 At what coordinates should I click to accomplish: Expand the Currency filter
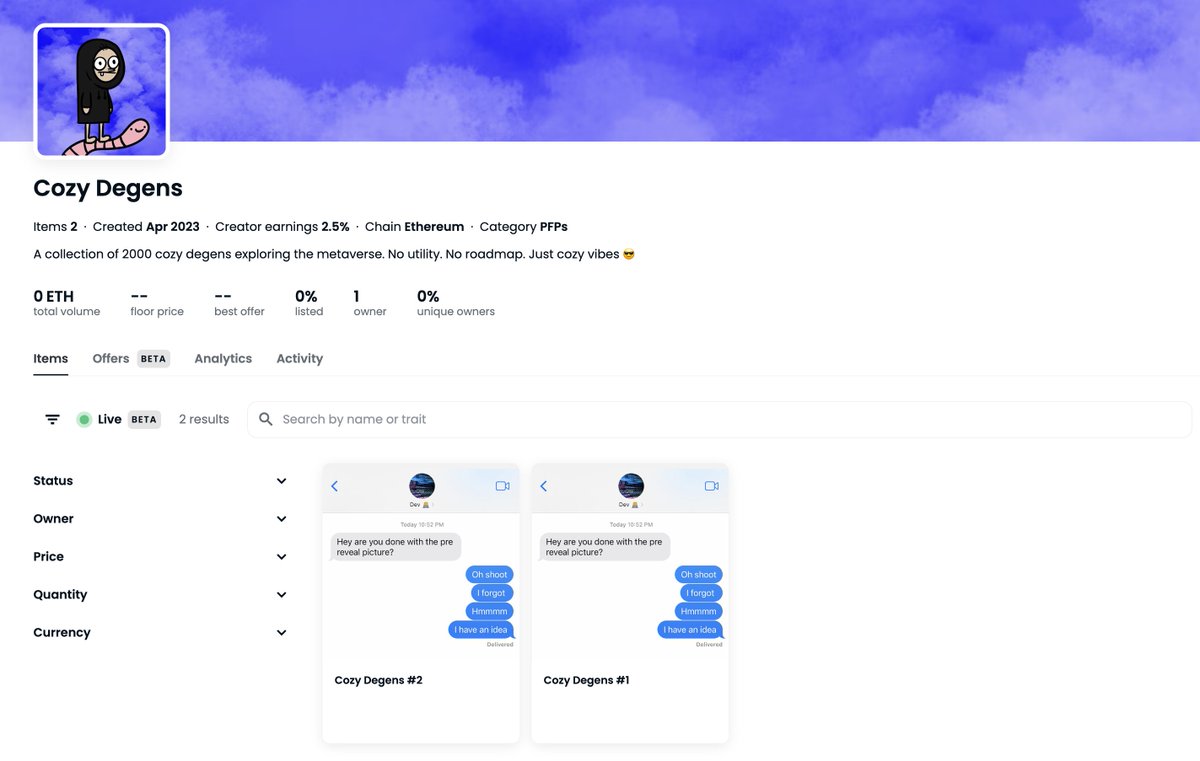coord(160,633)
